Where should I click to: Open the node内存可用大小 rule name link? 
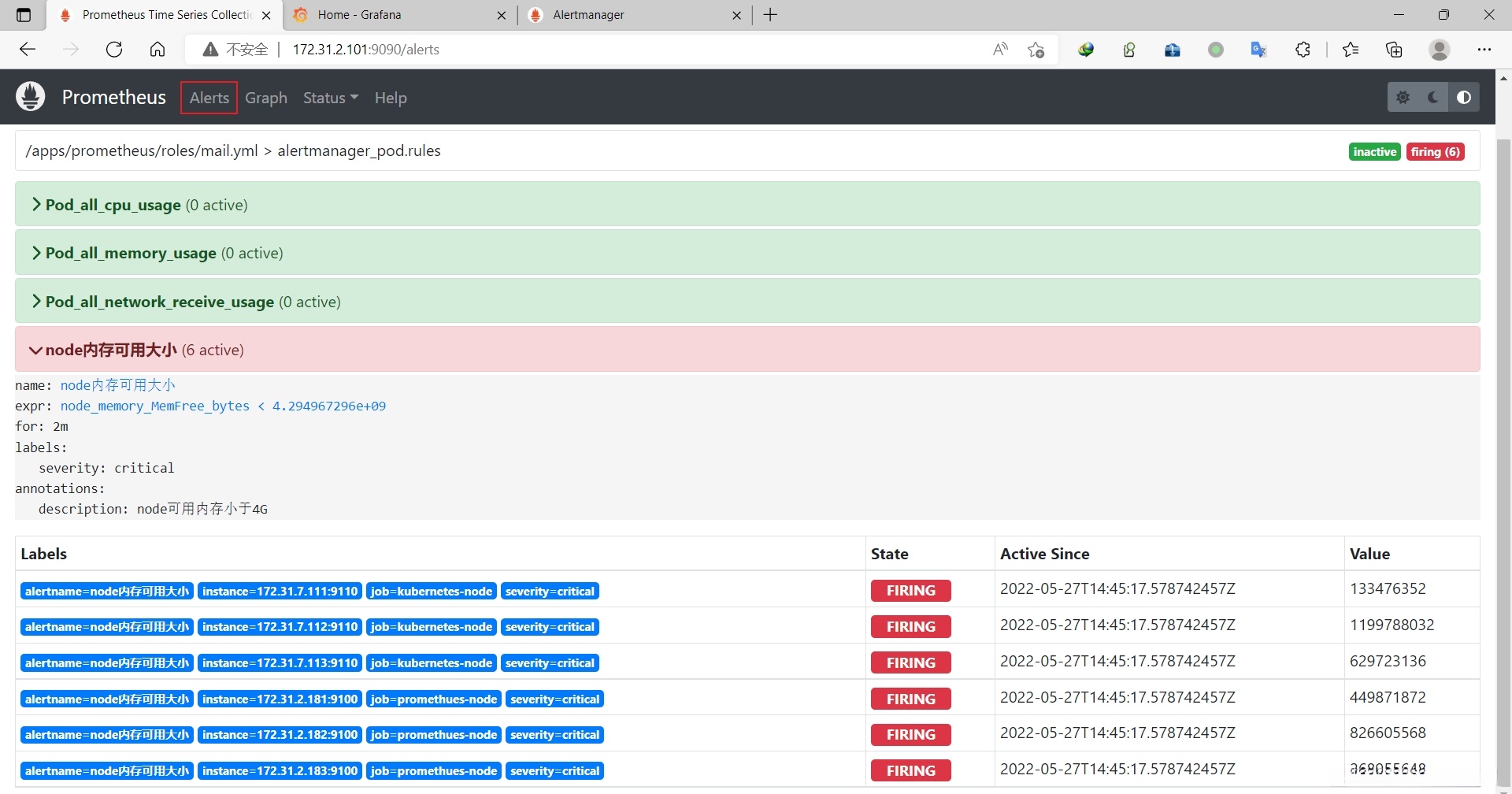118,385
